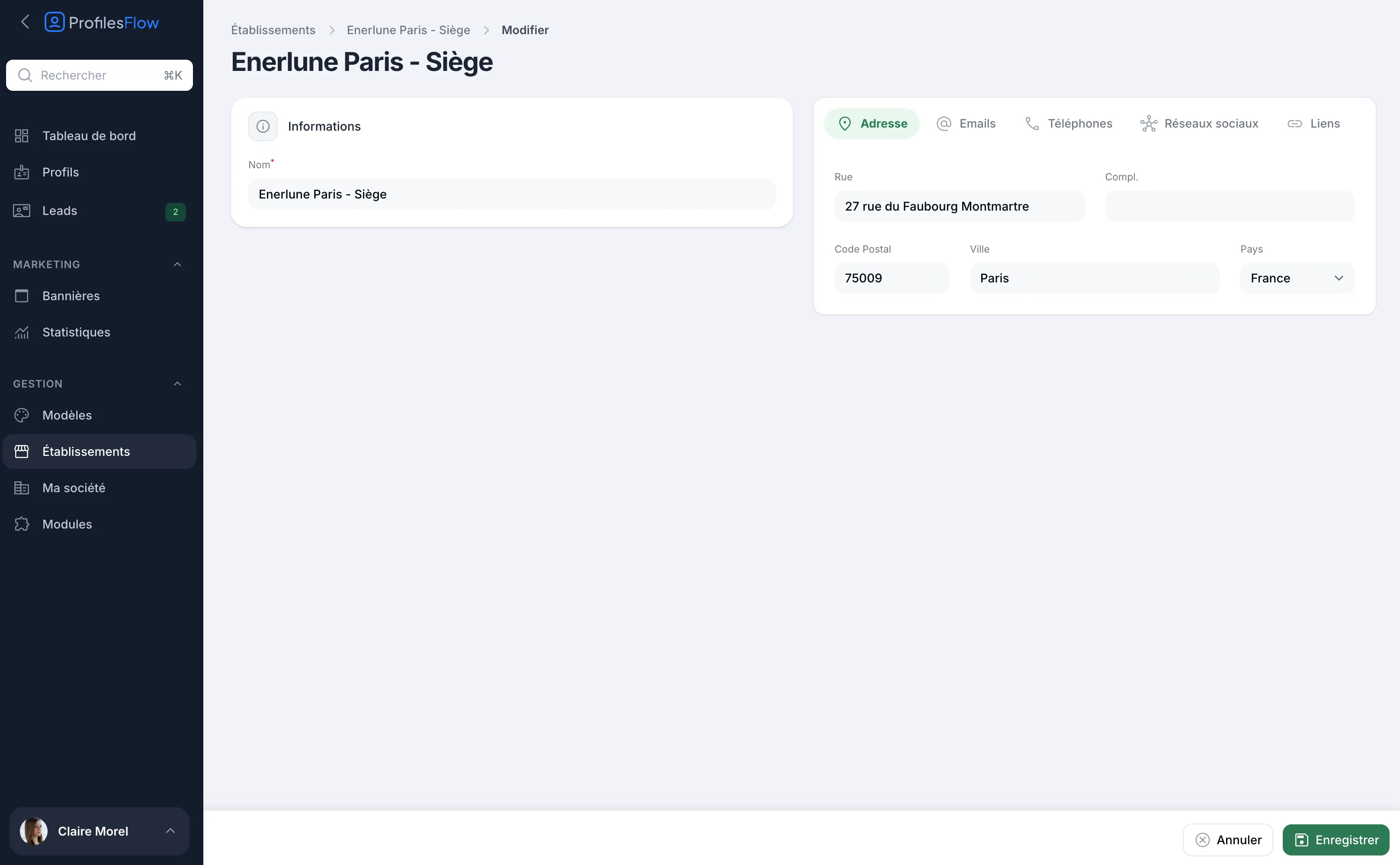Focus the Nom input field
1400x865 pixels.
click(x=512, y=195)
